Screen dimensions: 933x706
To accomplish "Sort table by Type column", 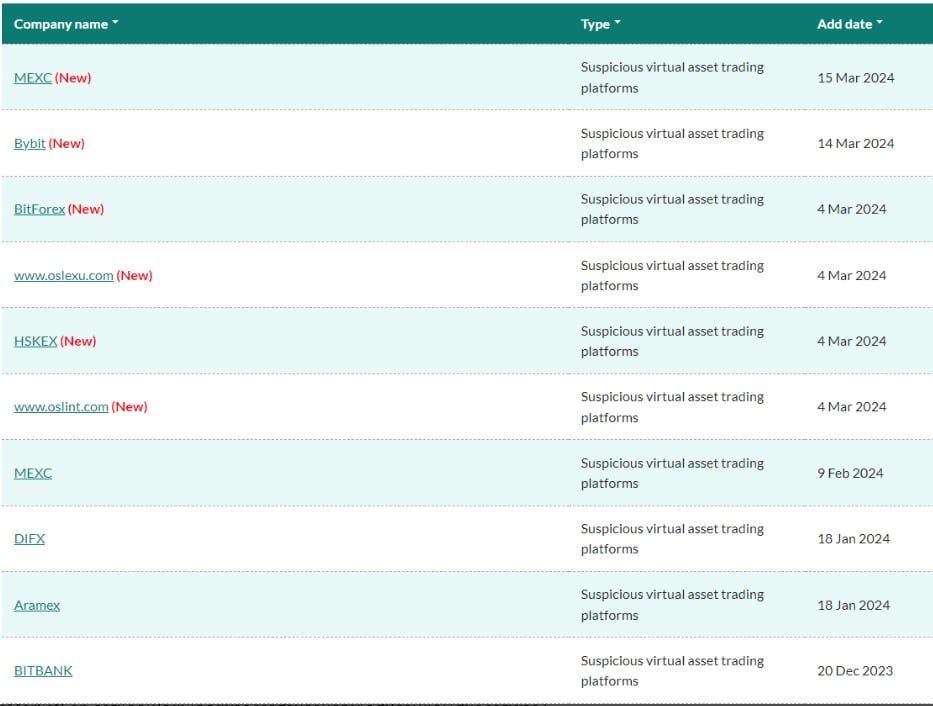I will click(x=600, y=24).
